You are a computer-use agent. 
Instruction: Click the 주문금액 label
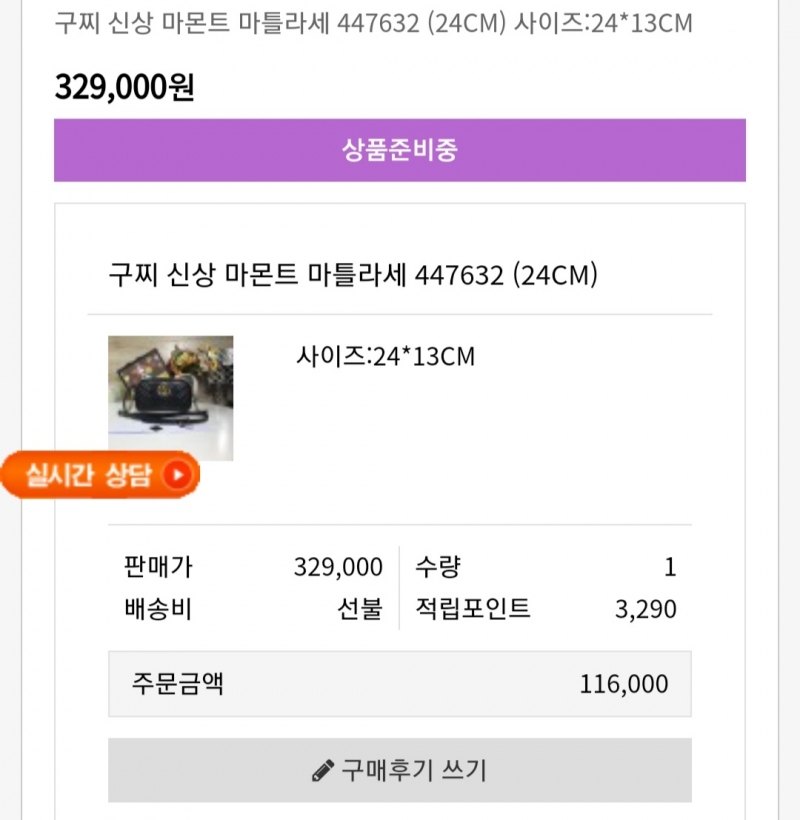click(x=177, y=684)
